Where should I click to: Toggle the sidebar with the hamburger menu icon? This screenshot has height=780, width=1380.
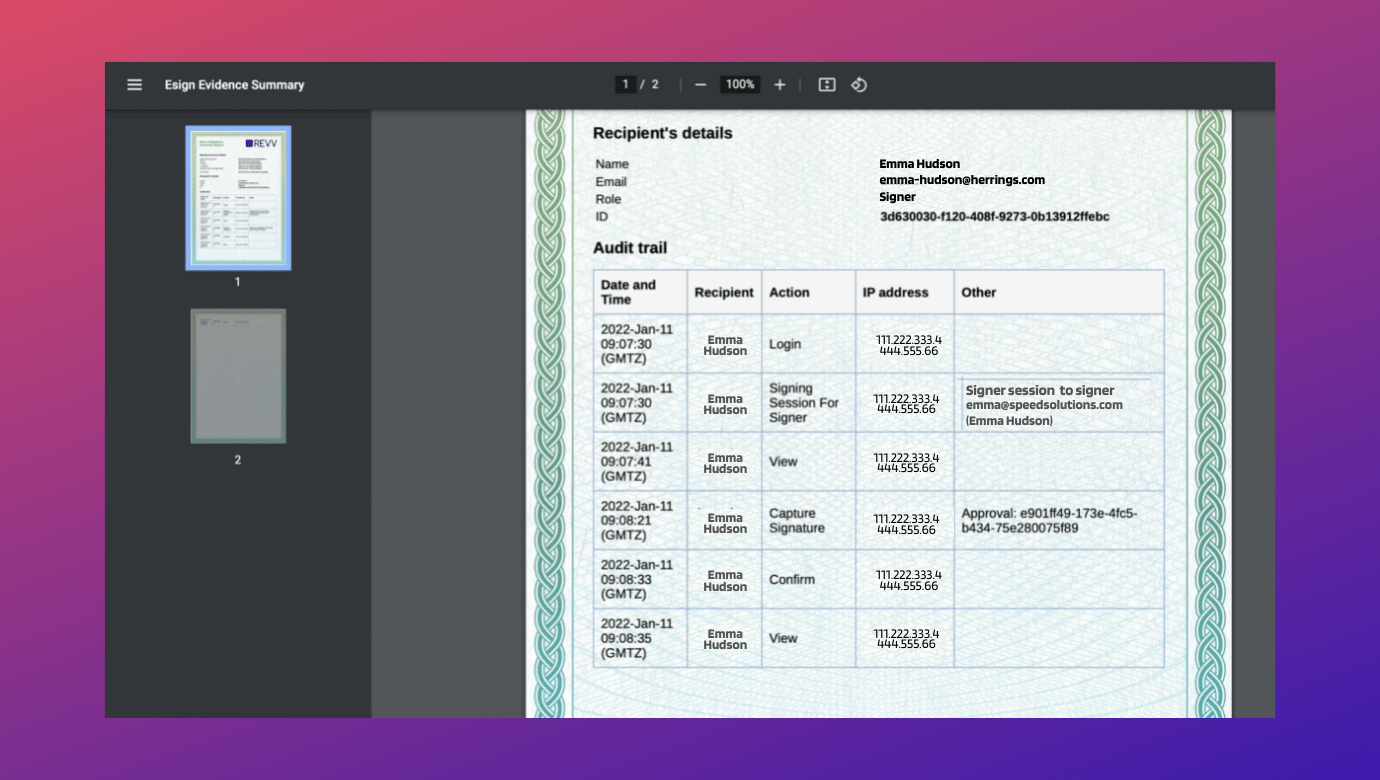(135, 85)
